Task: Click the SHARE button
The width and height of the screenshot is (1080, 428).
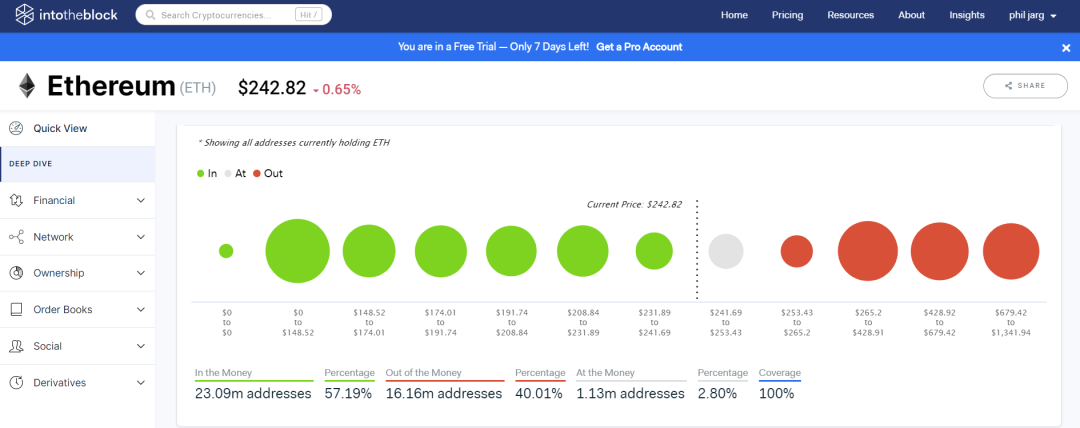Action: (1026, 86)
